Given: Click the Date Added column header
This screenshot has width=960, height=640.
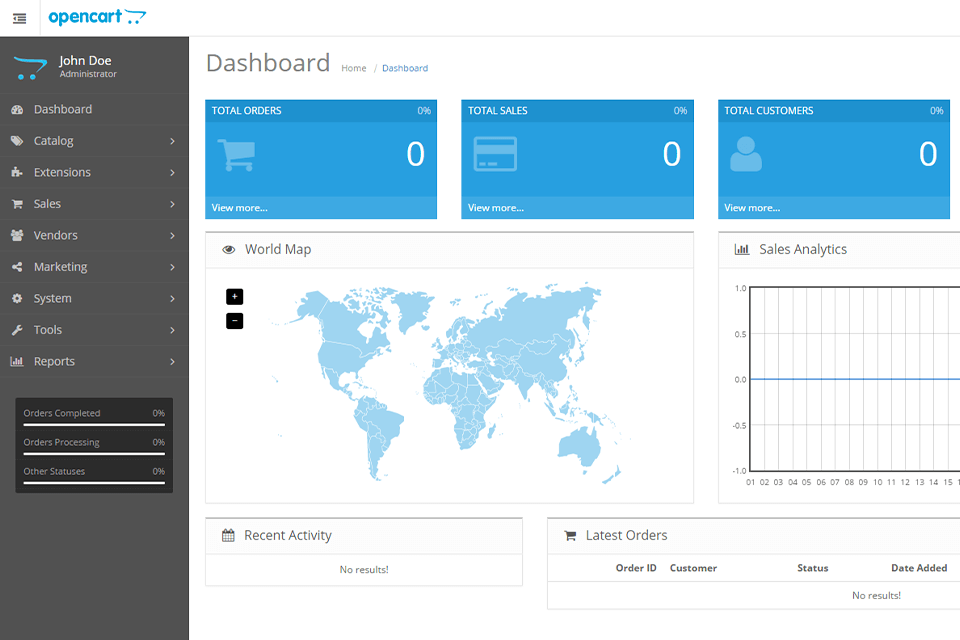Looking at the screenshot, I should pos(919,568).
